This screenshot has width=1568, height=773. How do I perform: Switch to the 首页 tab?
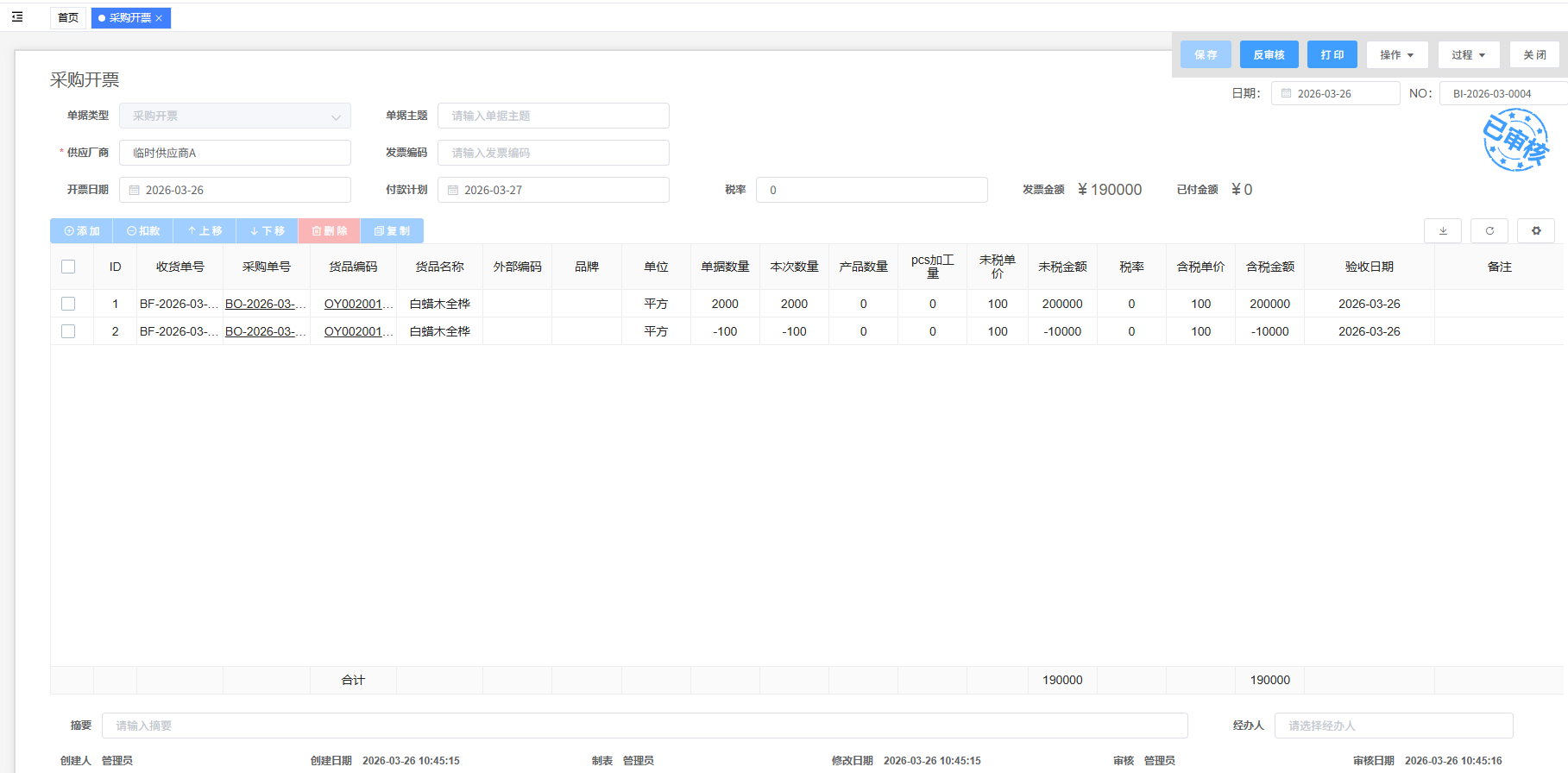(x=68, y=18)
